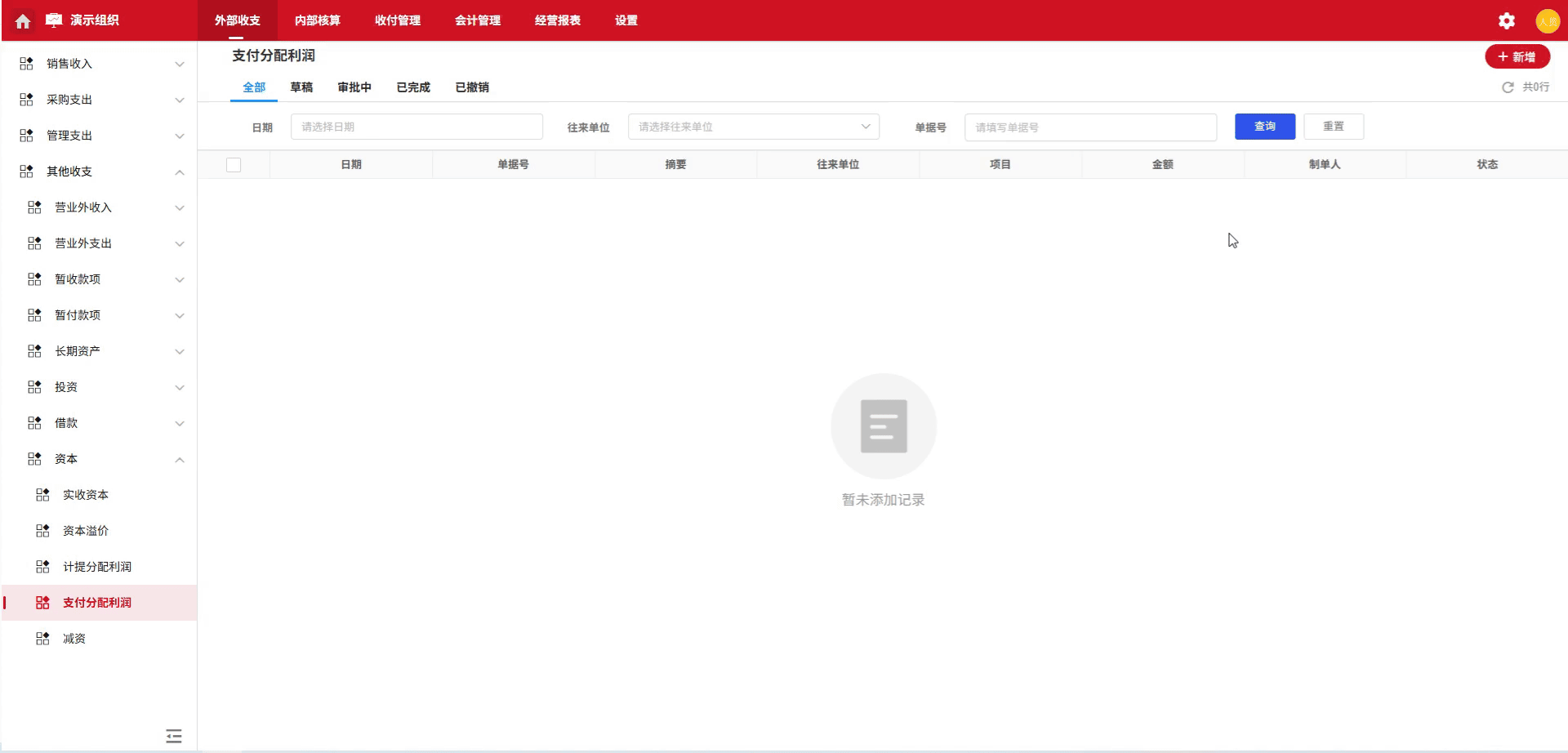Viewport: 1568px width, 753px height.
Task: Collapse the sidebar using the bottom toggle icon
Action: click(x=173, y=736)
